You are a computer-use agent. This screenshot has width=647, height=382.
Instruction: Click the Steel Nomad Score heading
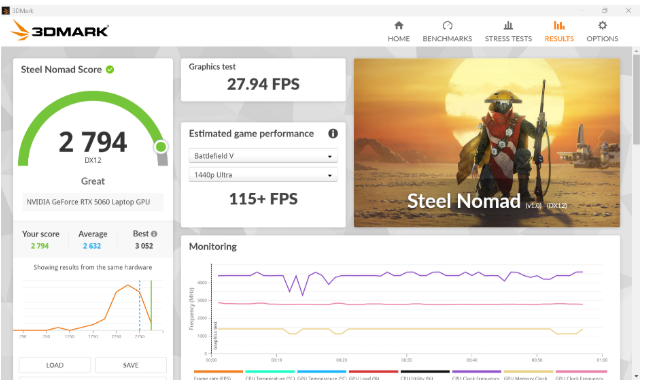[x=61, y=70]
